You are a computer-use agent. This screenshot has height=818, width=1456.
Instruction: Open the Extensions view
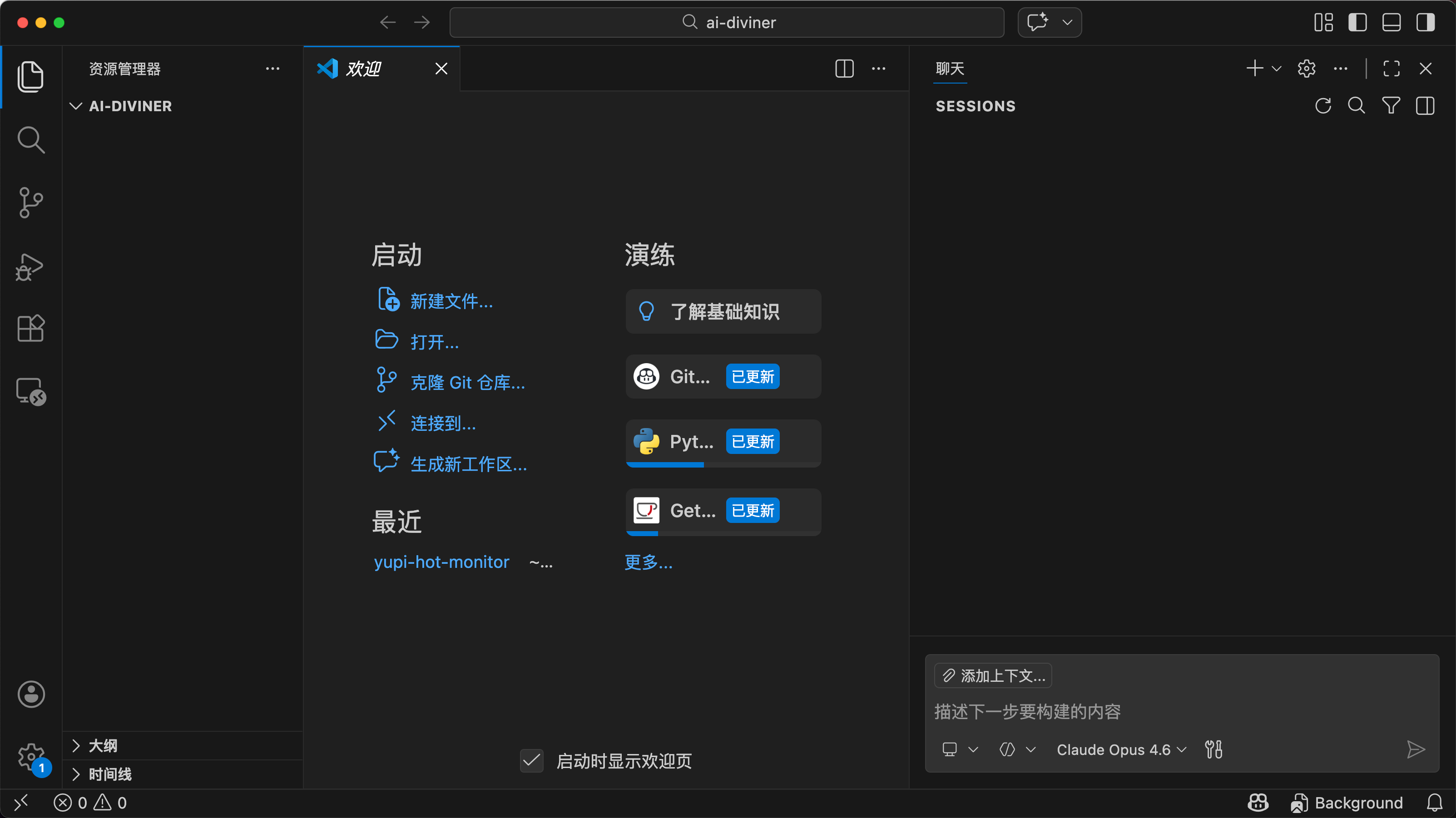pos(30,328)
